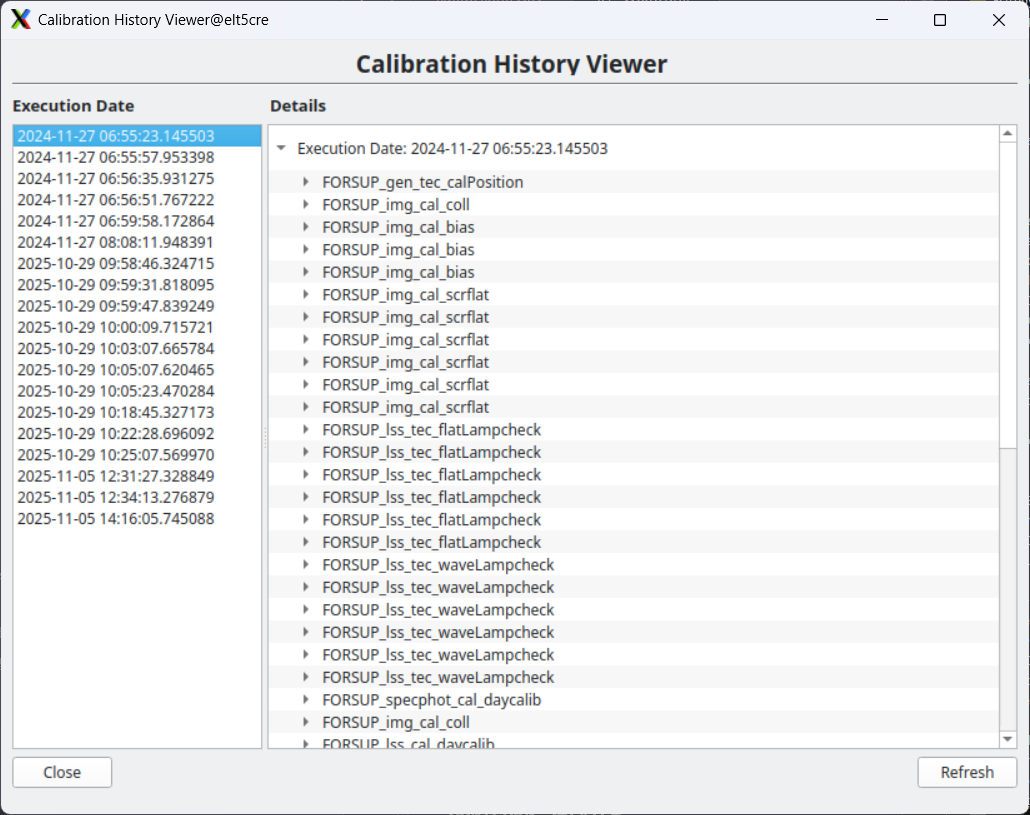The height and width of the screenshot is (815, 1030).
Task: Select the FORSUP_gen_tec_calPosition row
Action: point(634,182)
